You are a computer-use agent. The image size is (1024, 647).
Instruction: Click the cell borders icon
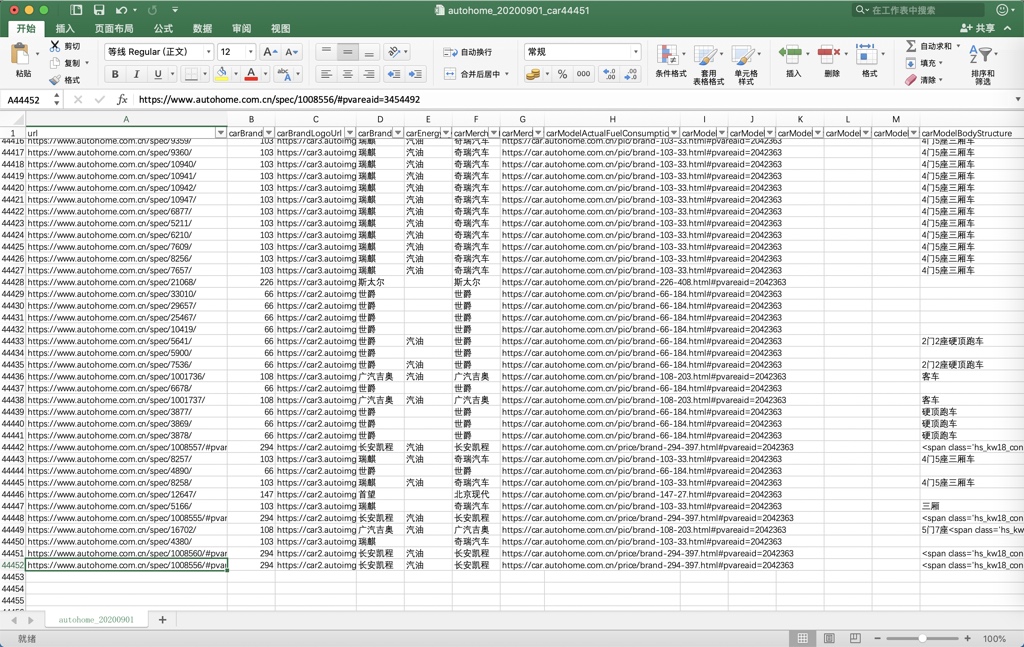(191, 74)
